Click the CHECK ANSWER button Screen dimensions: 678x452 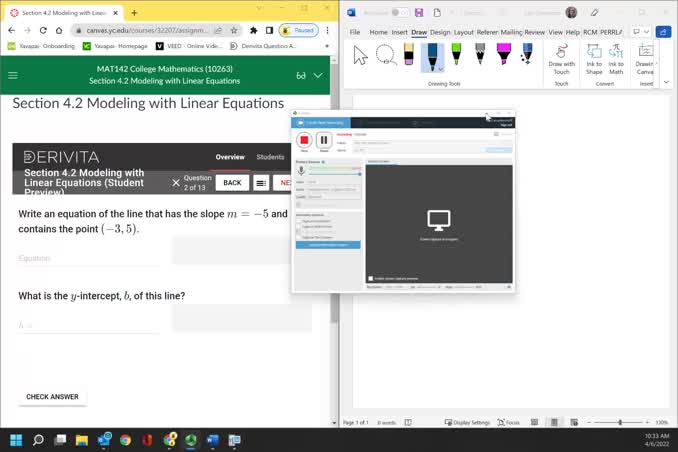click(52, 397)
